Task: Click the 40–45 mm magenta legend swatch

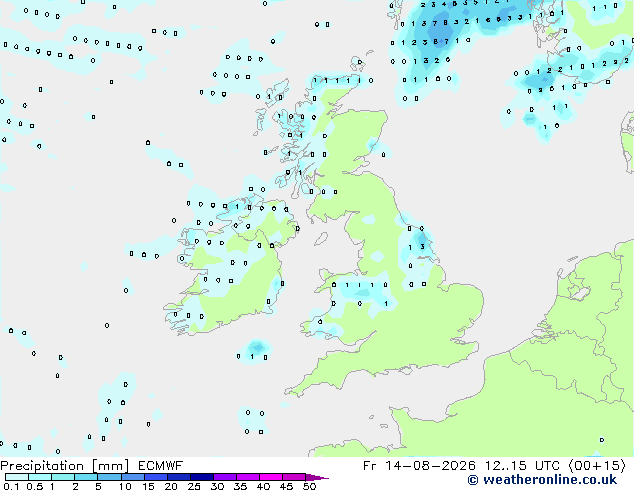Action: 271,477
